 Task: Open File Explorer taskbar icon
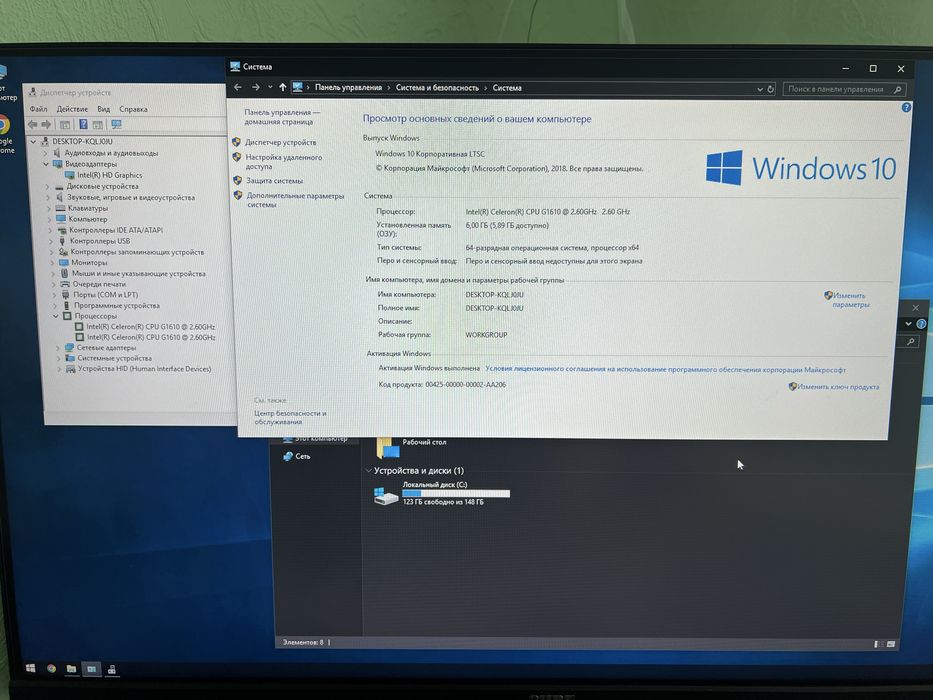pos(71,668)
